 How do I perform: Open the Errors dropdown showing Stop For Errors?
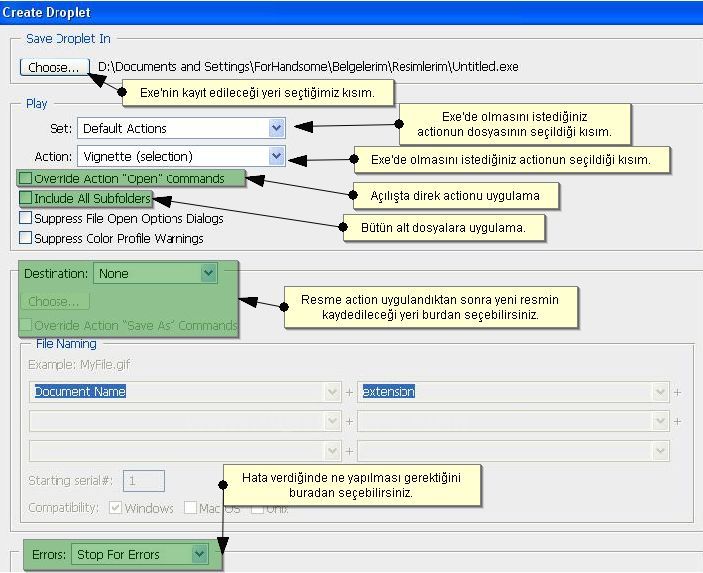(x=140, y=555)
